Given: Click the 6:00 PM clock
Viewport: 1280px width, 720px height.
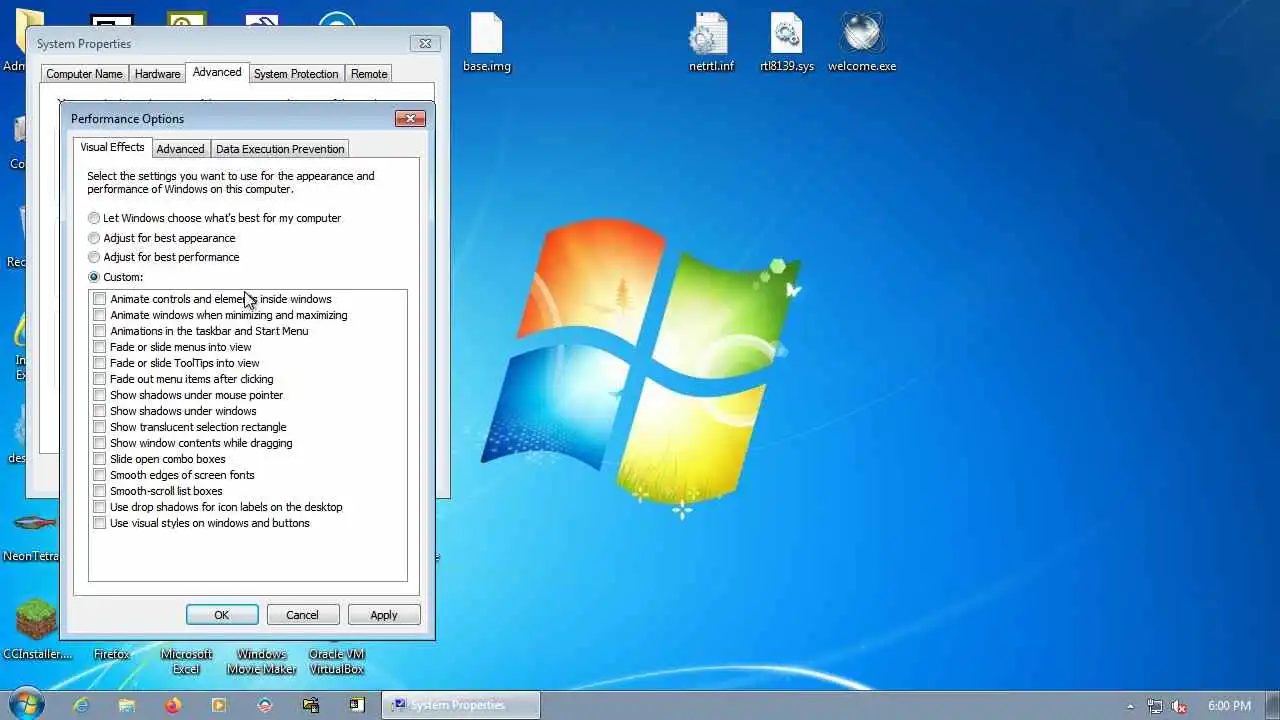Looking at the screenshot, I should coord(1229,706).
